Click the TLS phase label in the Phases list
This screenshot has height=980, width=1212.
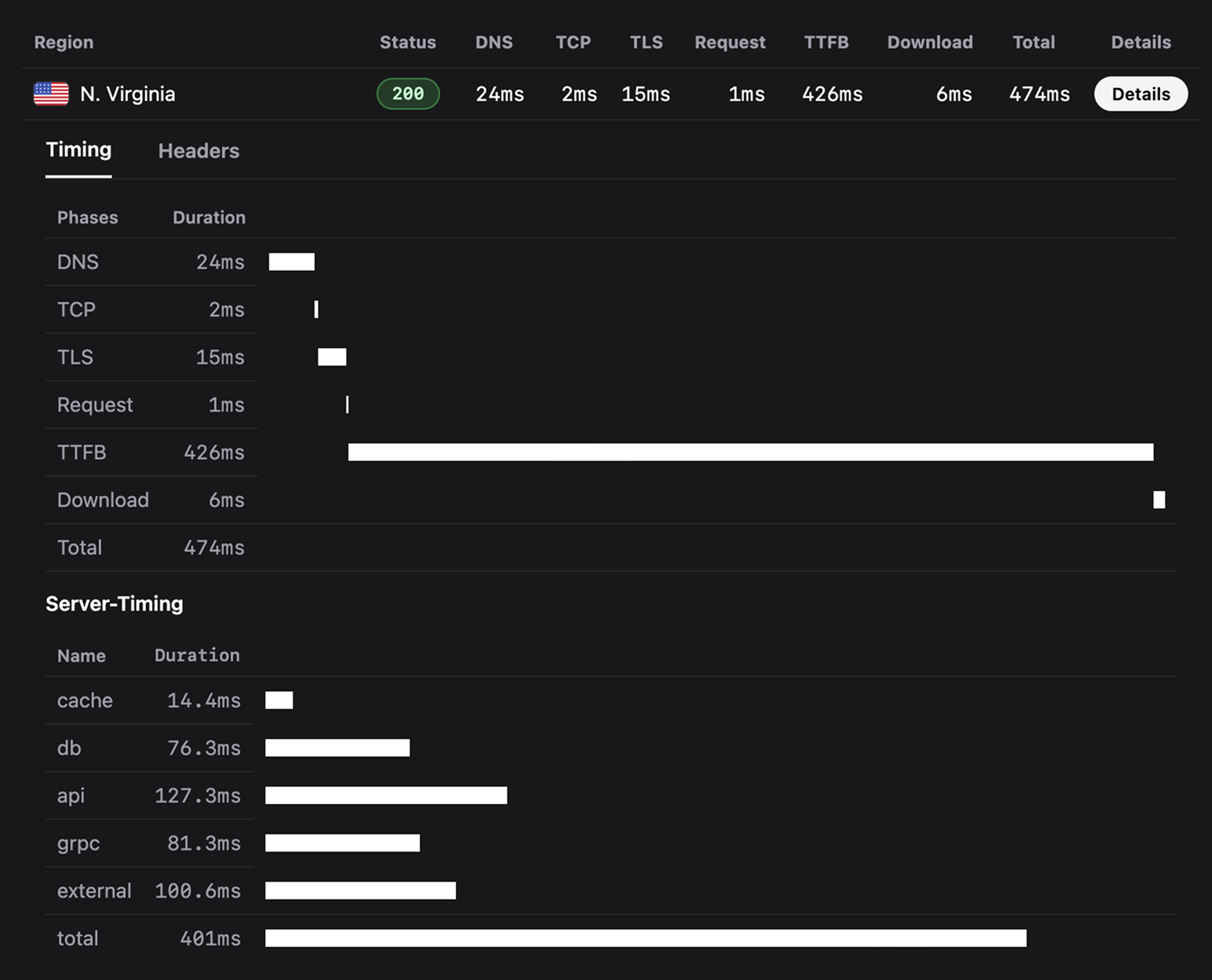pos(74,357)
